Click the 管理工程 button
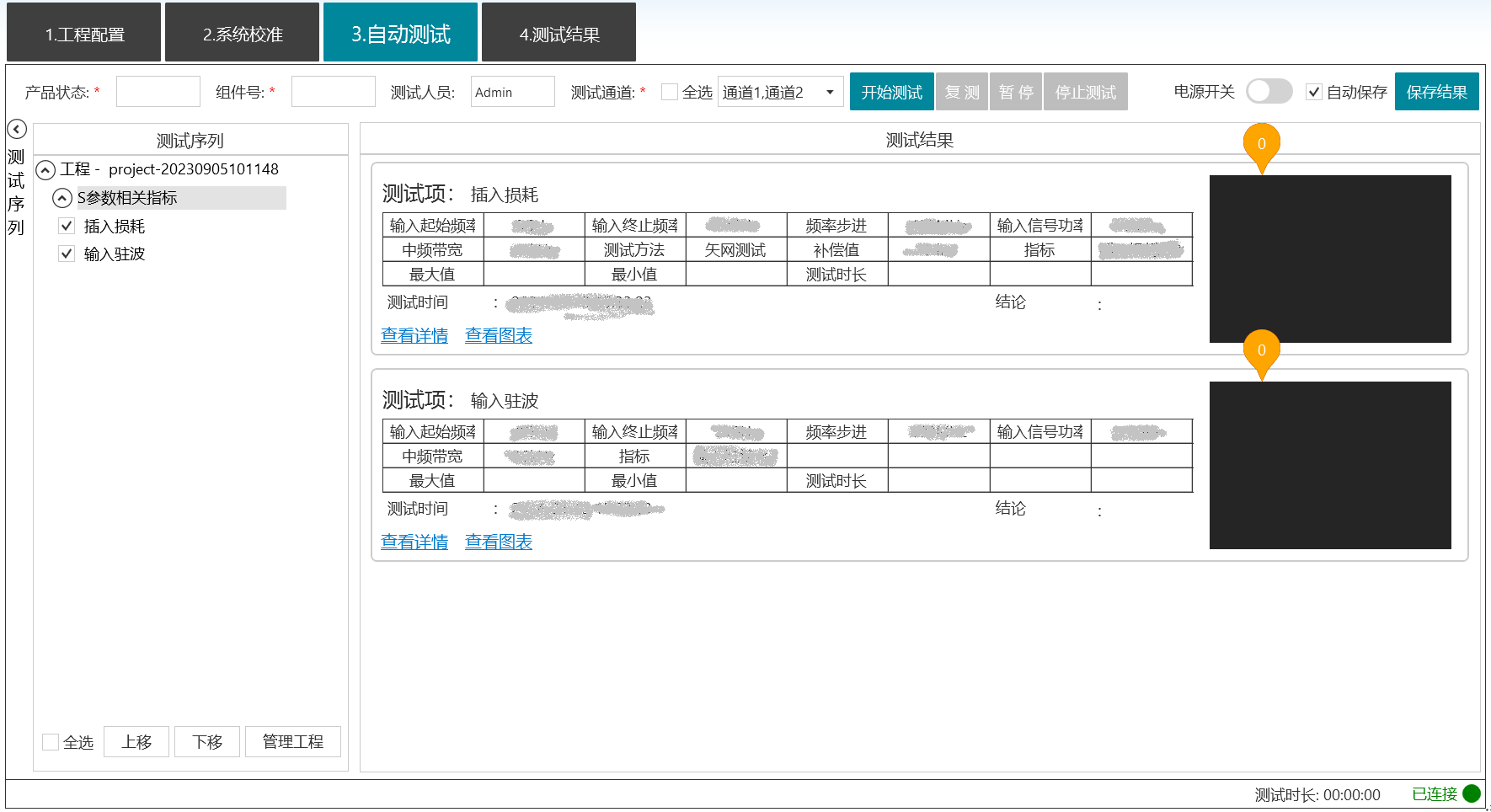This screenshot has height=812, width=1491. (293, 742)
